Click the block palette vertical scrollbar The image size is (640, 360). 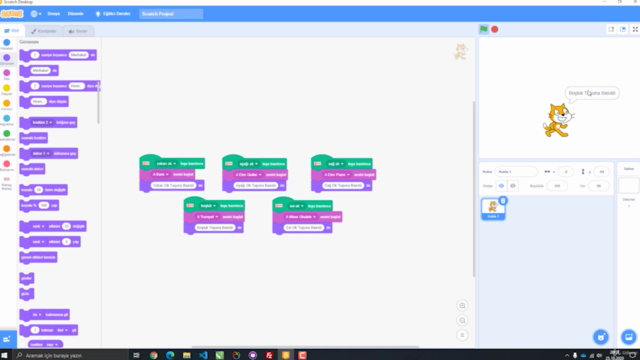point(98,102)
